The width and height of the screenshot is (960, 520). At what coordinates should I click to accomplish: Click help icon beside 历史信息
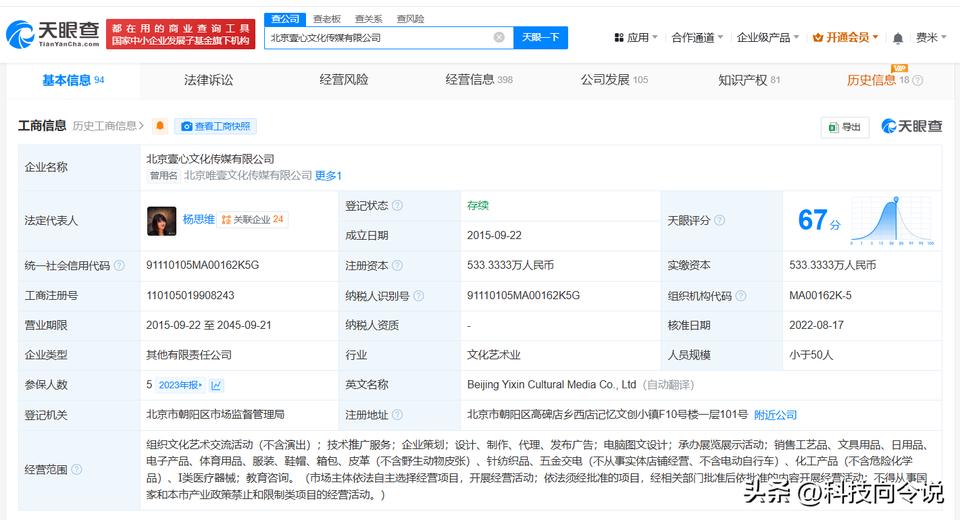click(x=918, y=80)
